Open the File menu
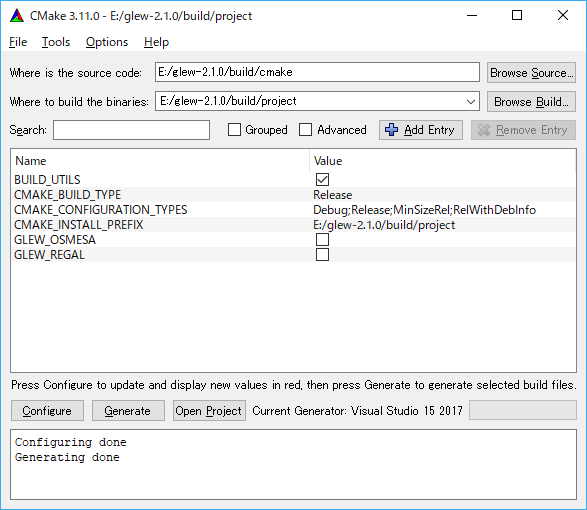 [18, 42]
